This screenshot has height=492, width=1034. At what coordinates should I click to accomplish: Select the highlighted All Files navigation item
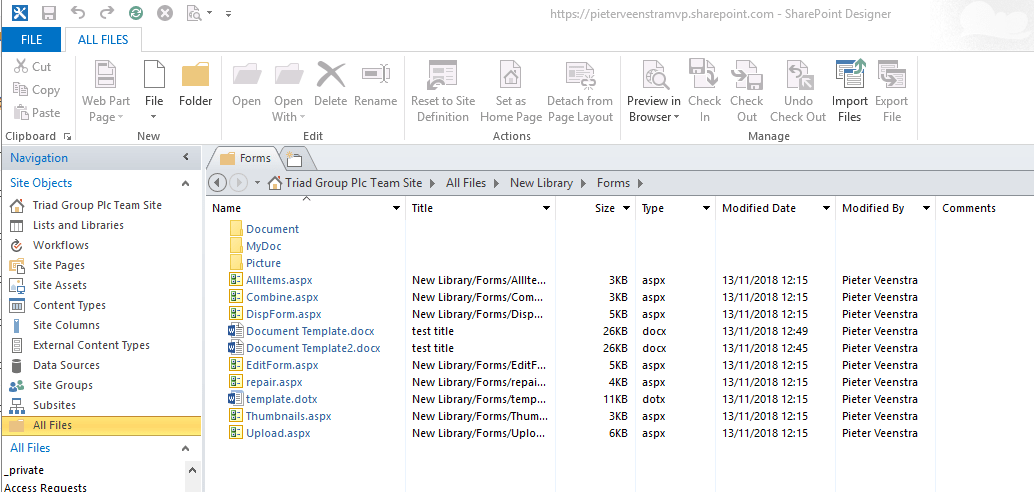101,425
